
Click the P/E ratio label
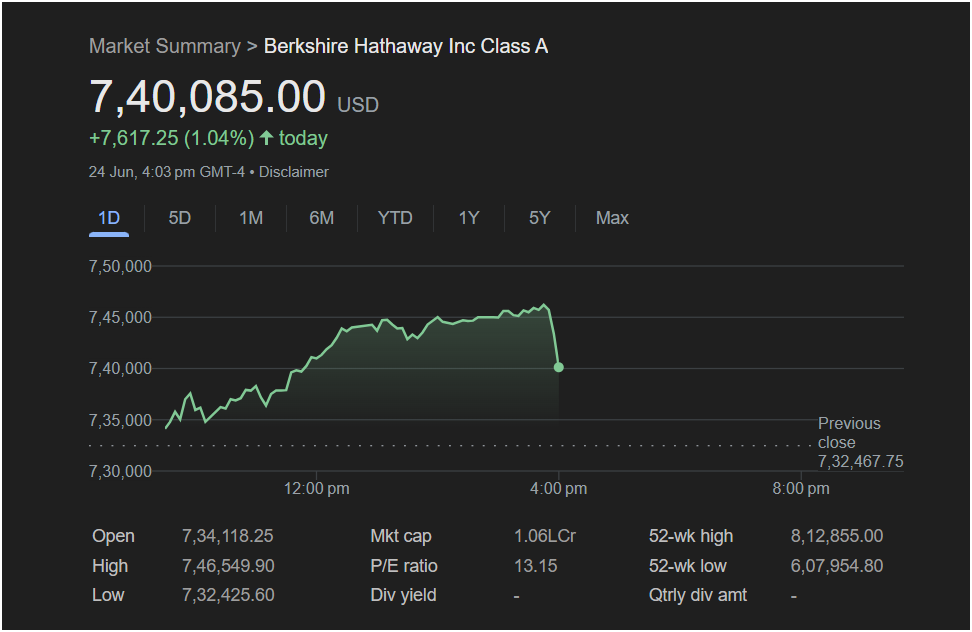coord(404,566)
